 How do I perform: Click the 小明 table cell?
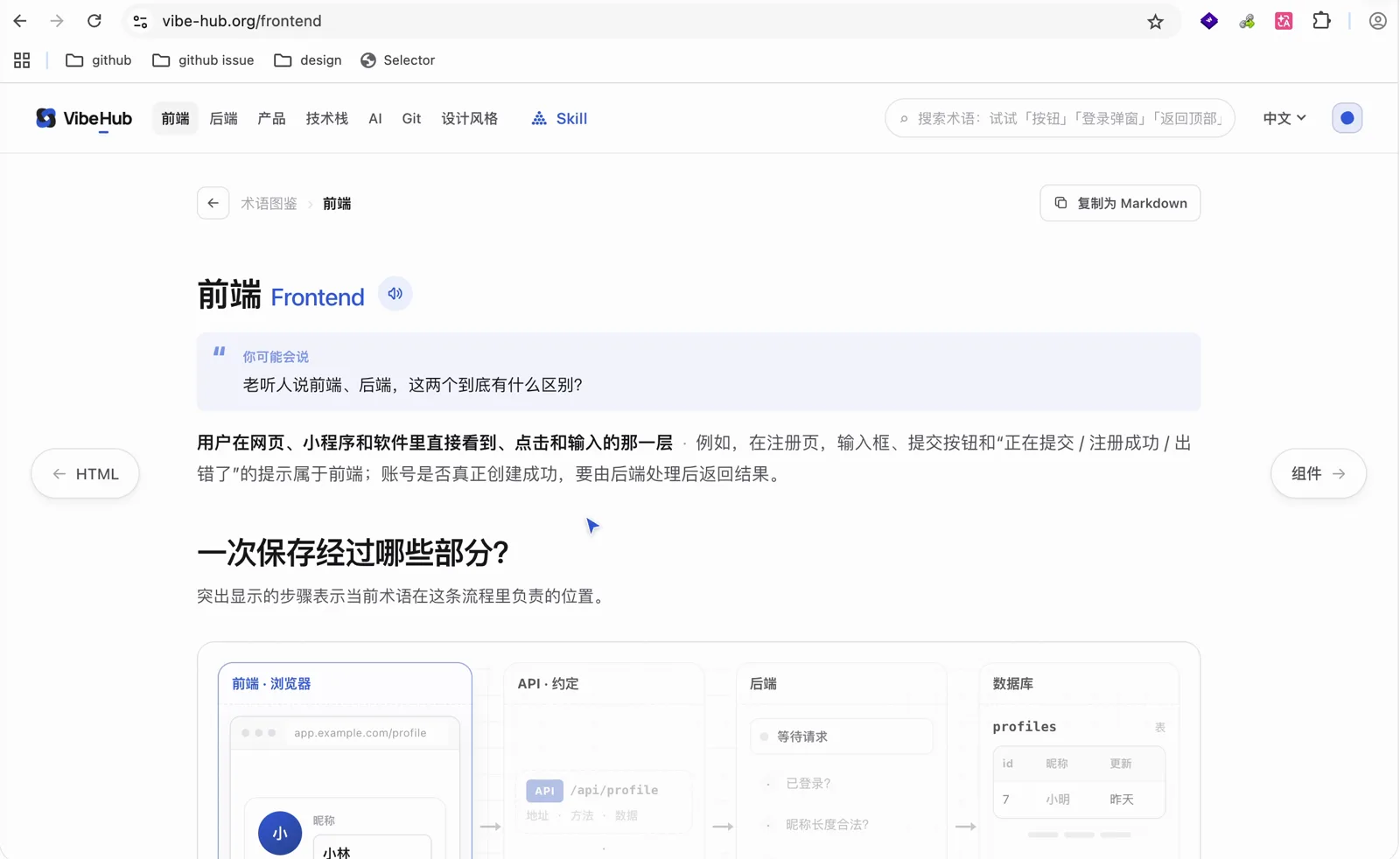click(1057, 800)
